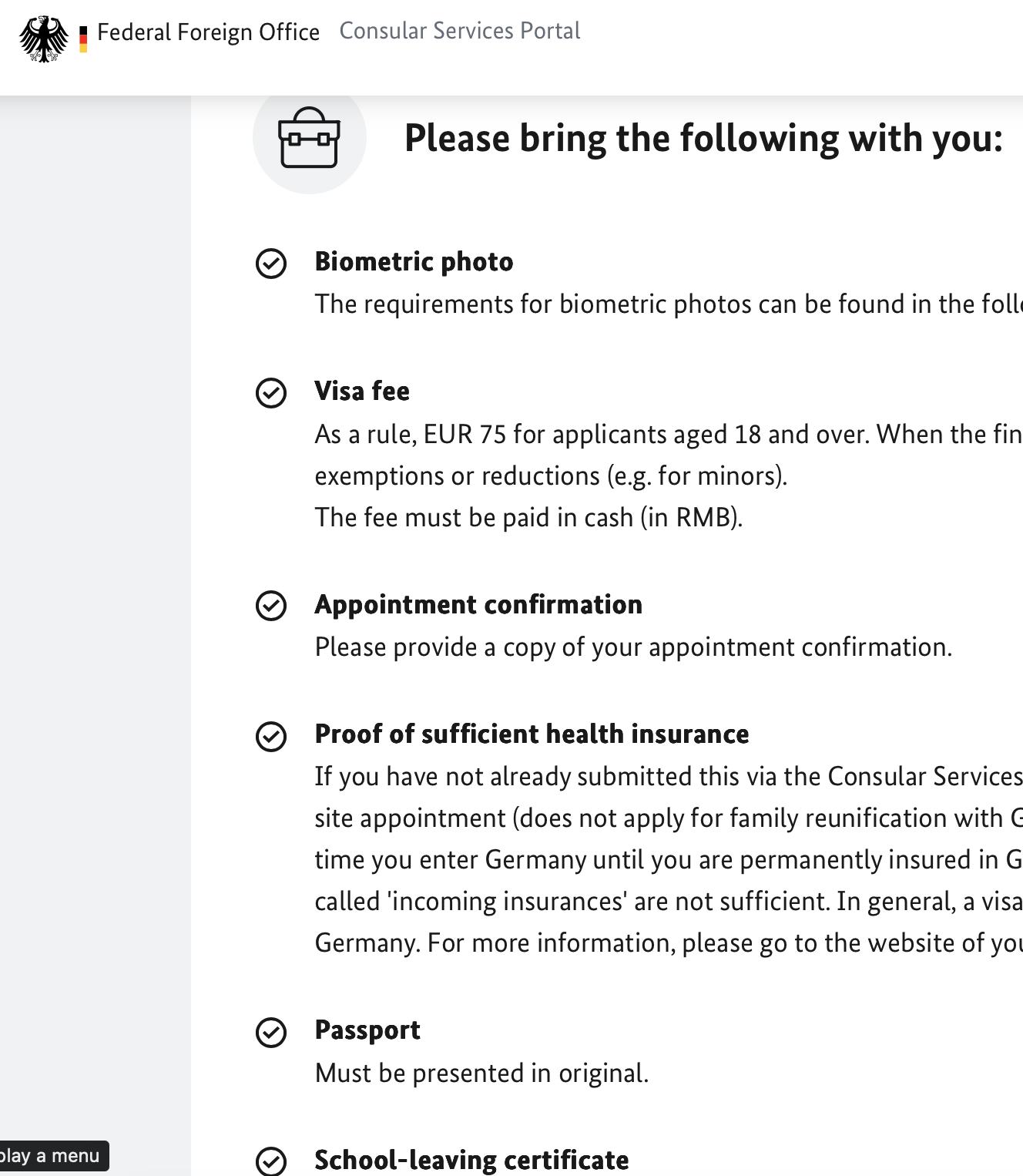Click the School-leaving certificate heading
Screen dimensions: 1023x1176
(471, 1160)
